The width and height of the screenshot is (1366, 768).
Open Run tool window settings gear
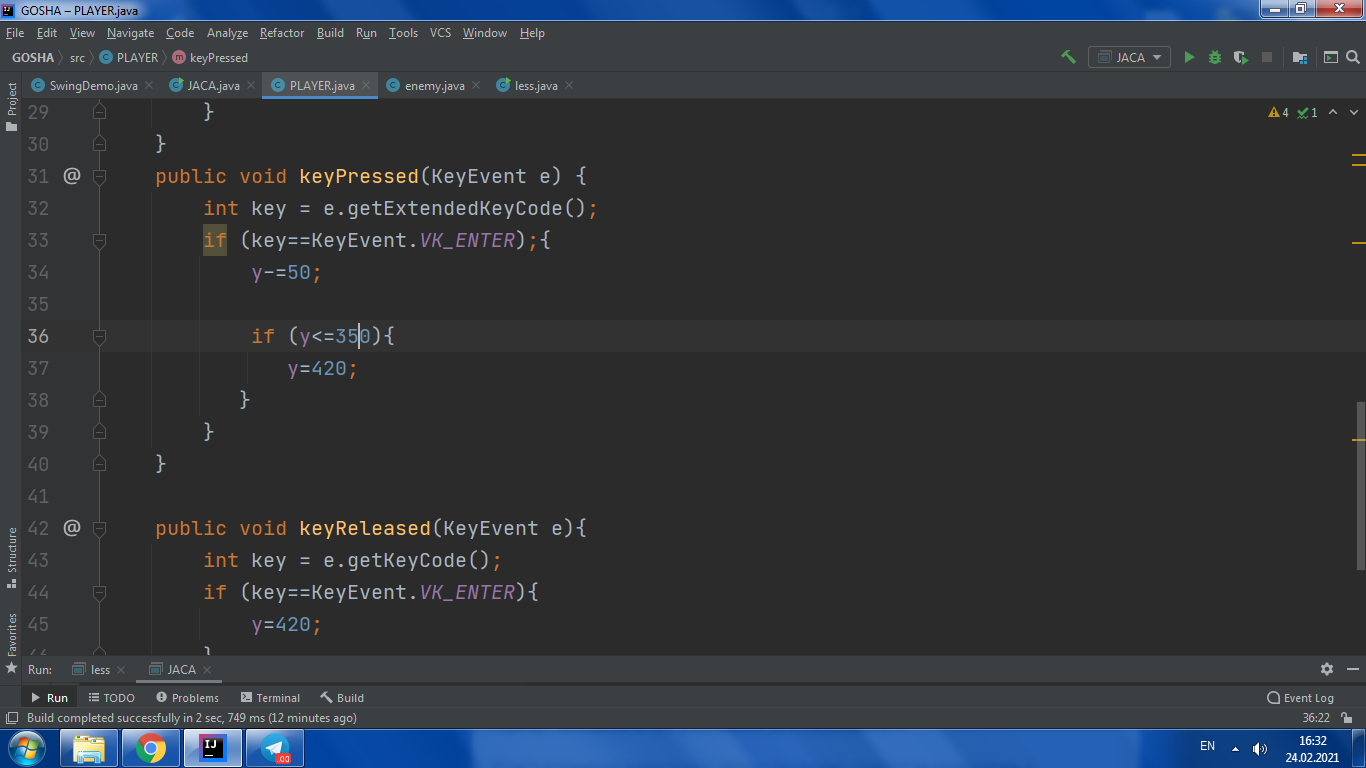[x=1327, y=669]
